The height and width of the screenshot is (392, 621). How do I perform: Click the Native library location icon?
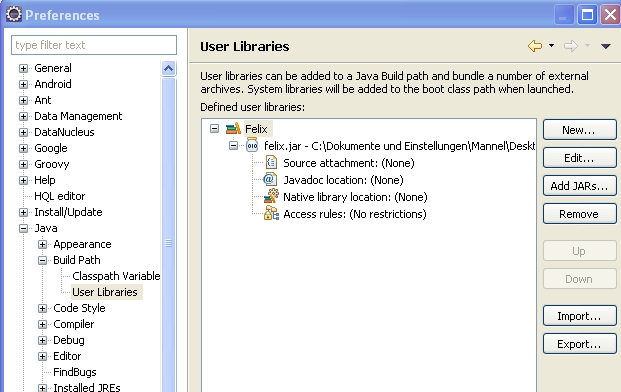point(271,196)
